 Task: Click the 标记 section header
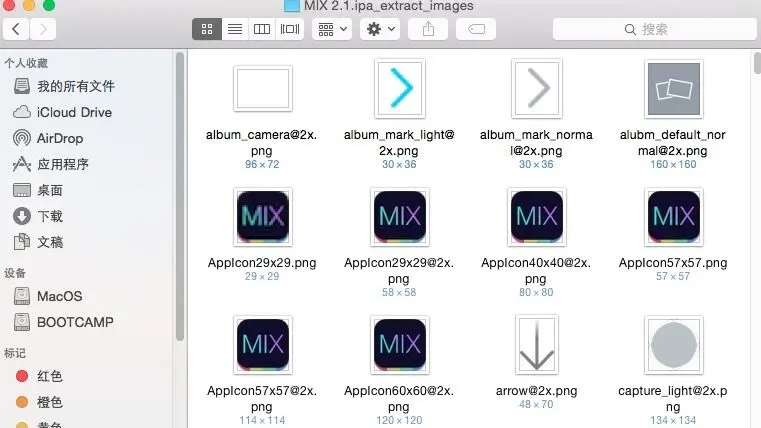point(15,353)
